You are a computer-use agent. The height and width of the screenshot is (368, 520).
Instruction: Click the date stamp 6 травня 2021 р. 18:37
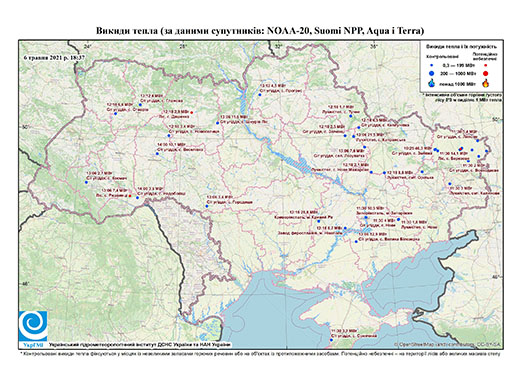(54, 57)
